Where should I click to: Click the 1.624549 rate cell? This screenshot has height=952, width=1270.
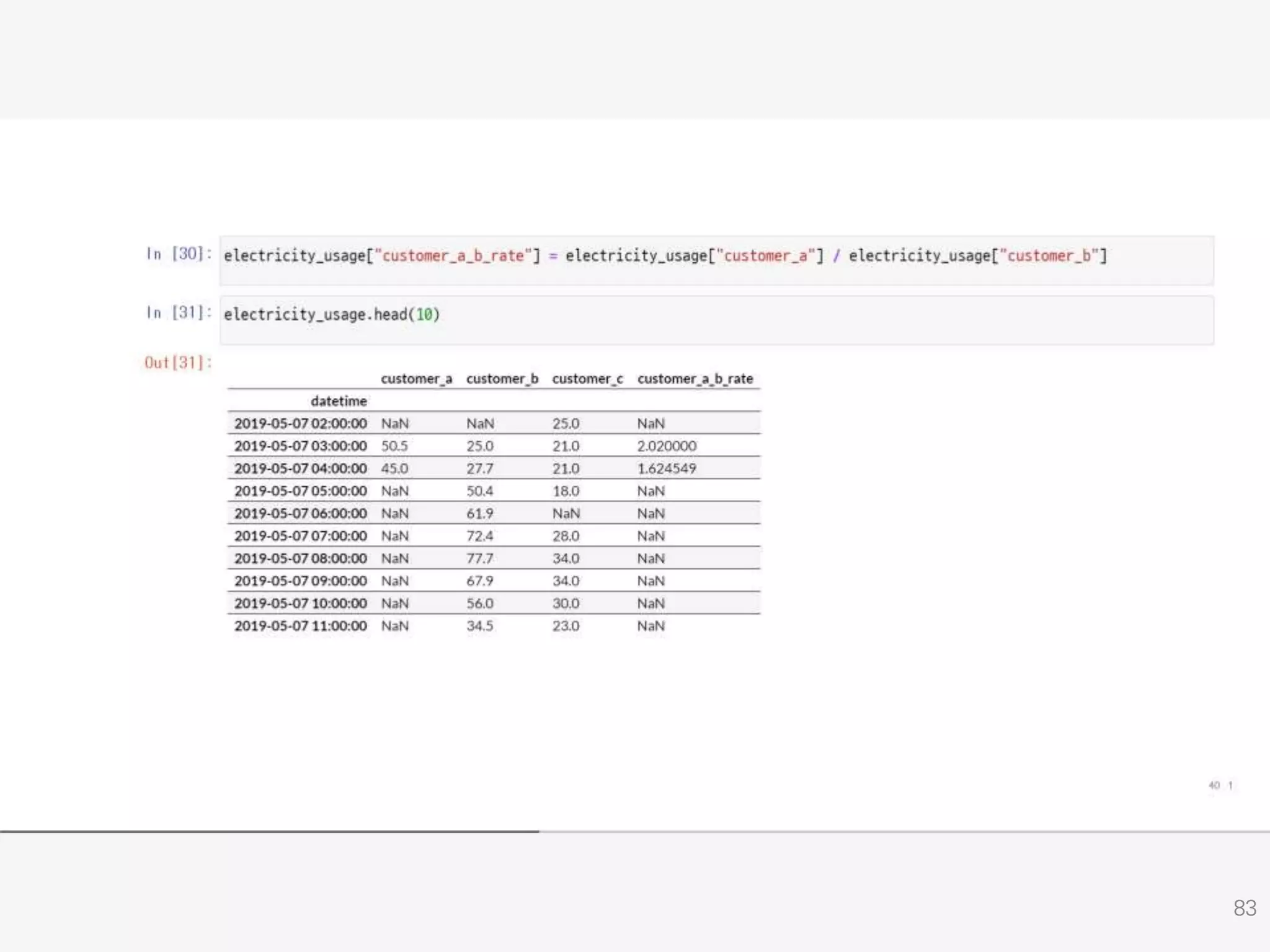pos(667,469)
